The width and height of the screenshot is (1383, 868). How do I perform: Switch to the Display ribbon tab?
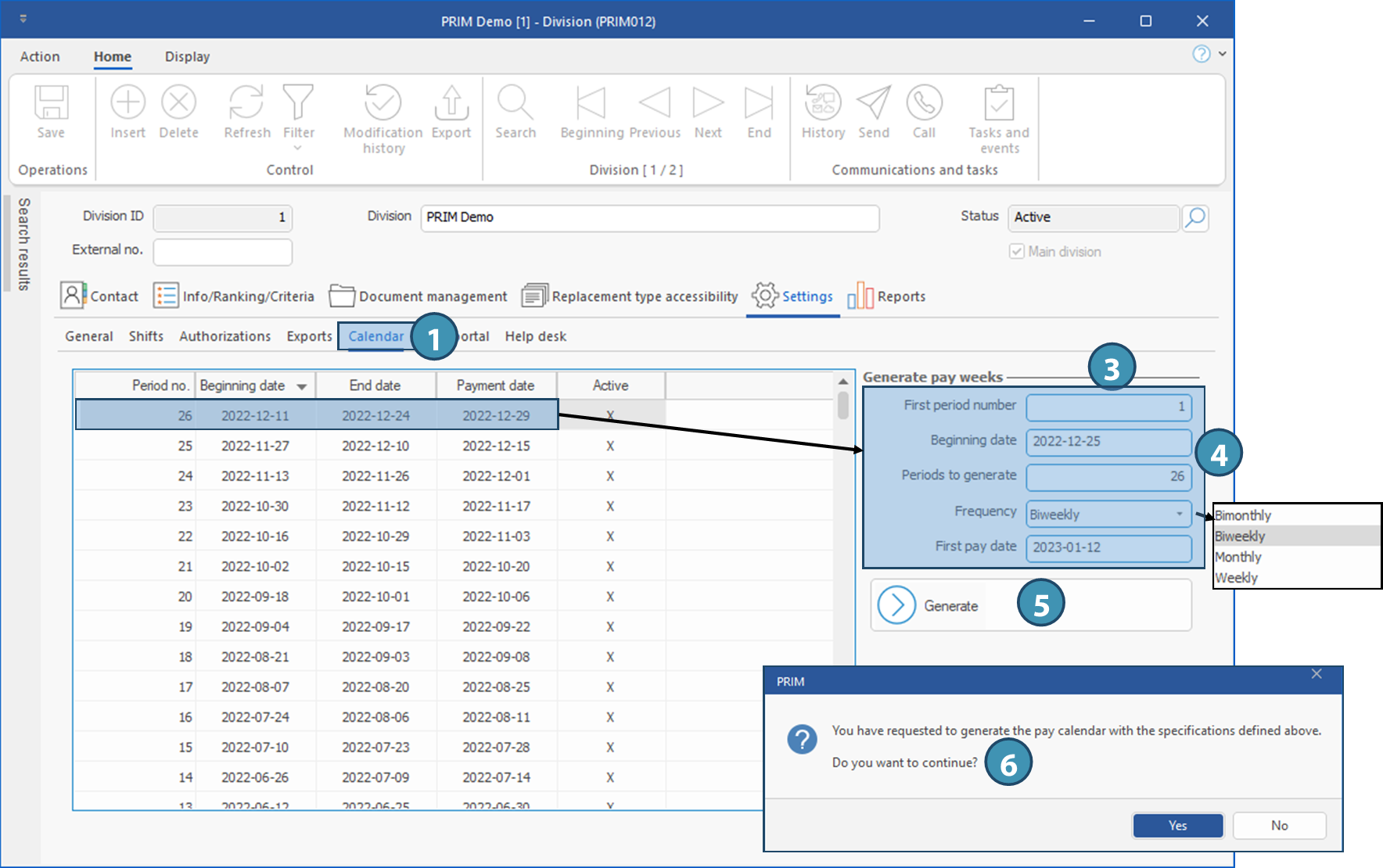(x=187, y=56)
